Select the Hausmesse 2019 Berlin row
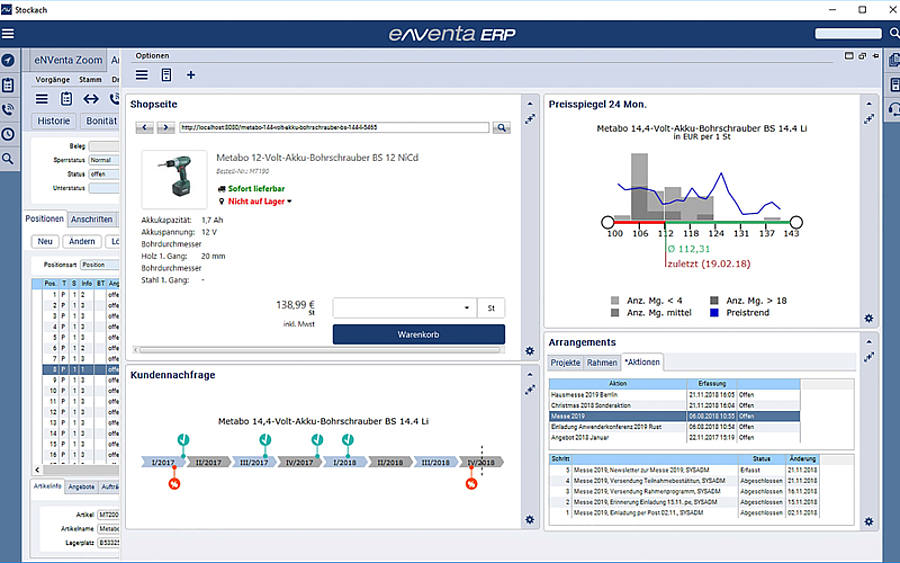 (674, 395)
